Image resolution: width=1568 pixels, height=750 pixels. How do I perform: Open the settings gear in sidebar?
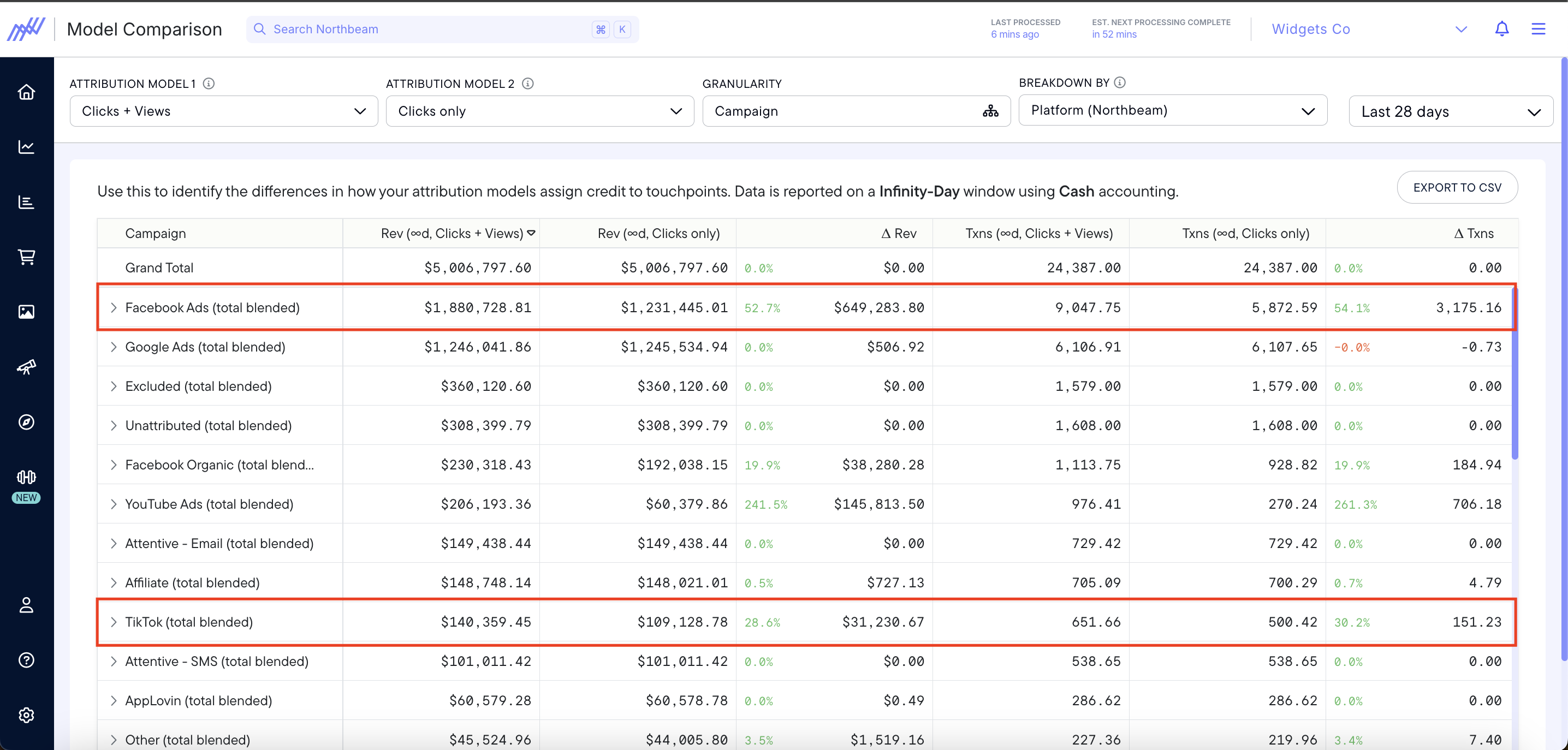[26, 715]
